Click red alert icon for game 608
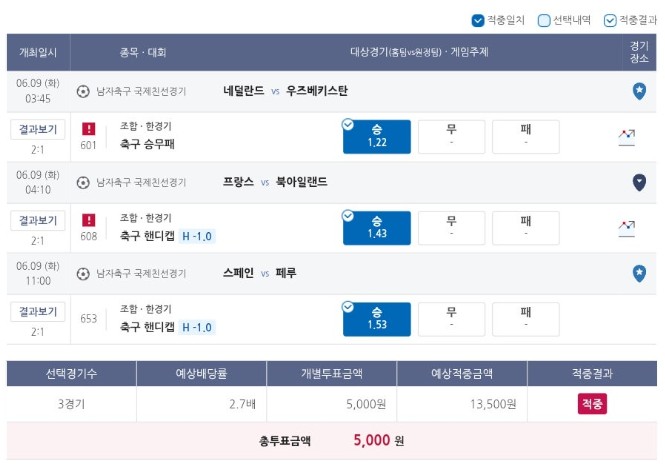665x469 pixels. pyautogui.click(x=89, y=220)
